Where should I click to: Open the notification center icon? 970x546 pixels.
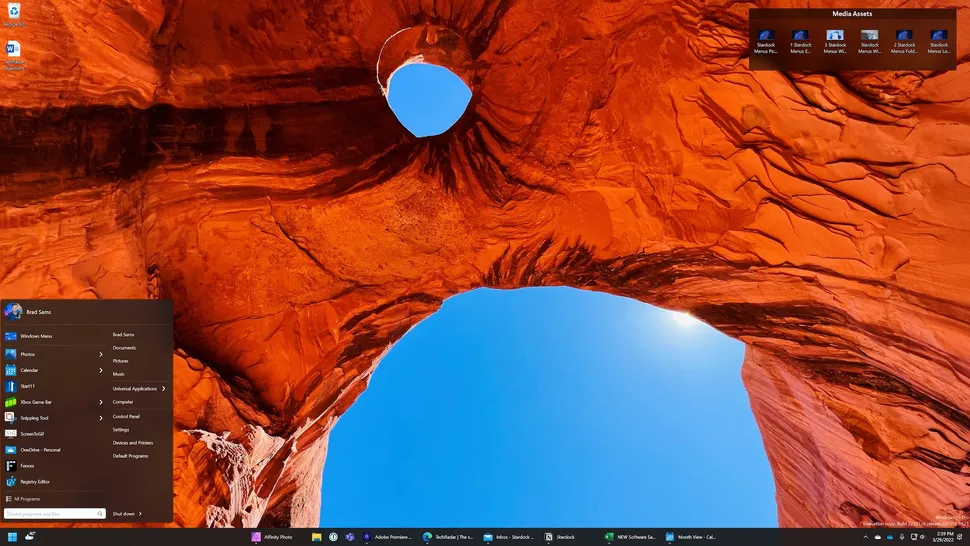tap(961, 537)
